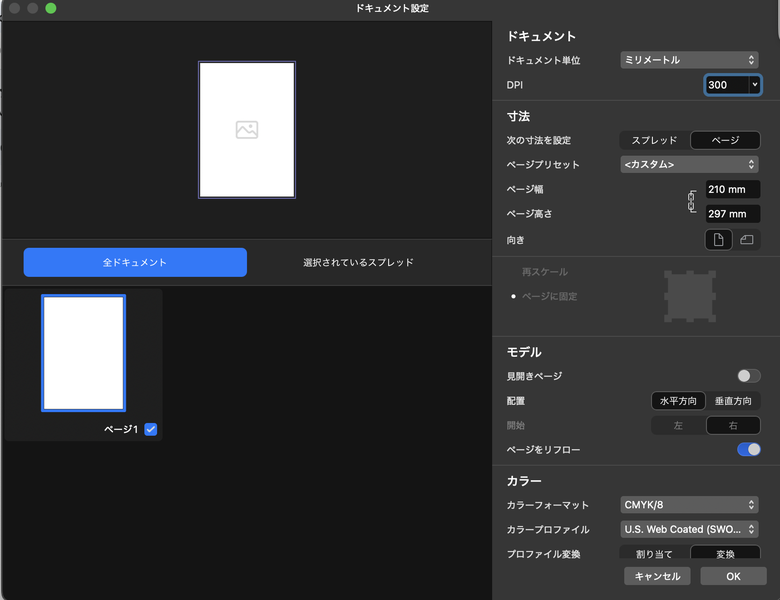The height and width of the screenshot is (600, 780).
Task: Select the landscape orientation icon
Action: (746, 240)
